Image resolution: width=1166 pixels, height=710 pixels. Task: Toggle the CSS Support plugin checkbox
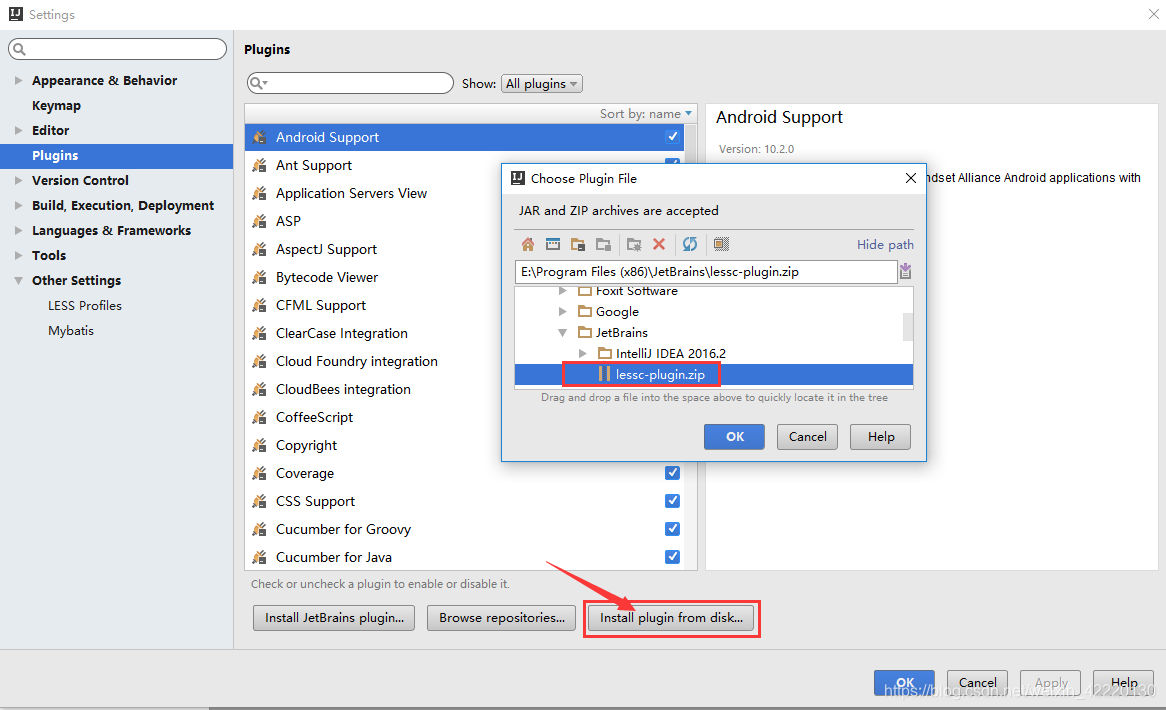click(x=672, y=501)
